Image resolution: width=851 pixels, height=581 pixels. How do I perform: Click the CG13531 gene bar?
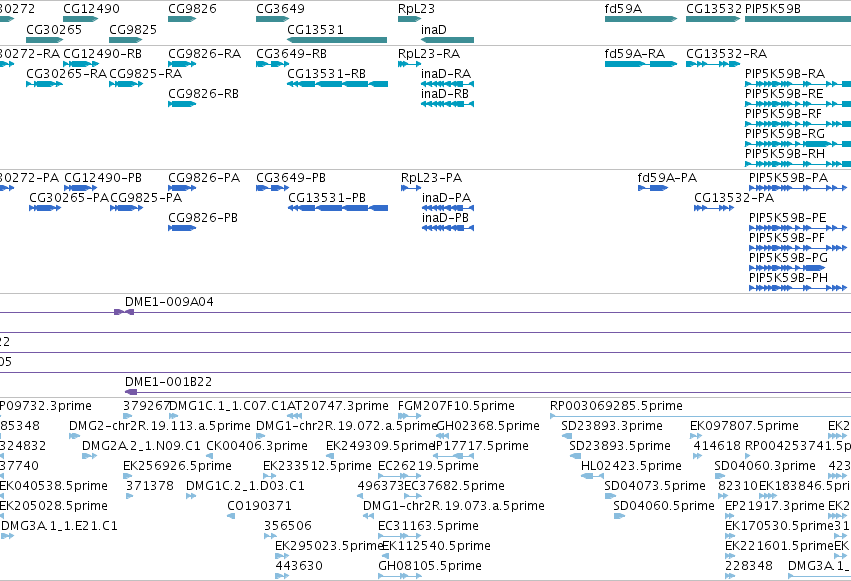tap(337, 40)
